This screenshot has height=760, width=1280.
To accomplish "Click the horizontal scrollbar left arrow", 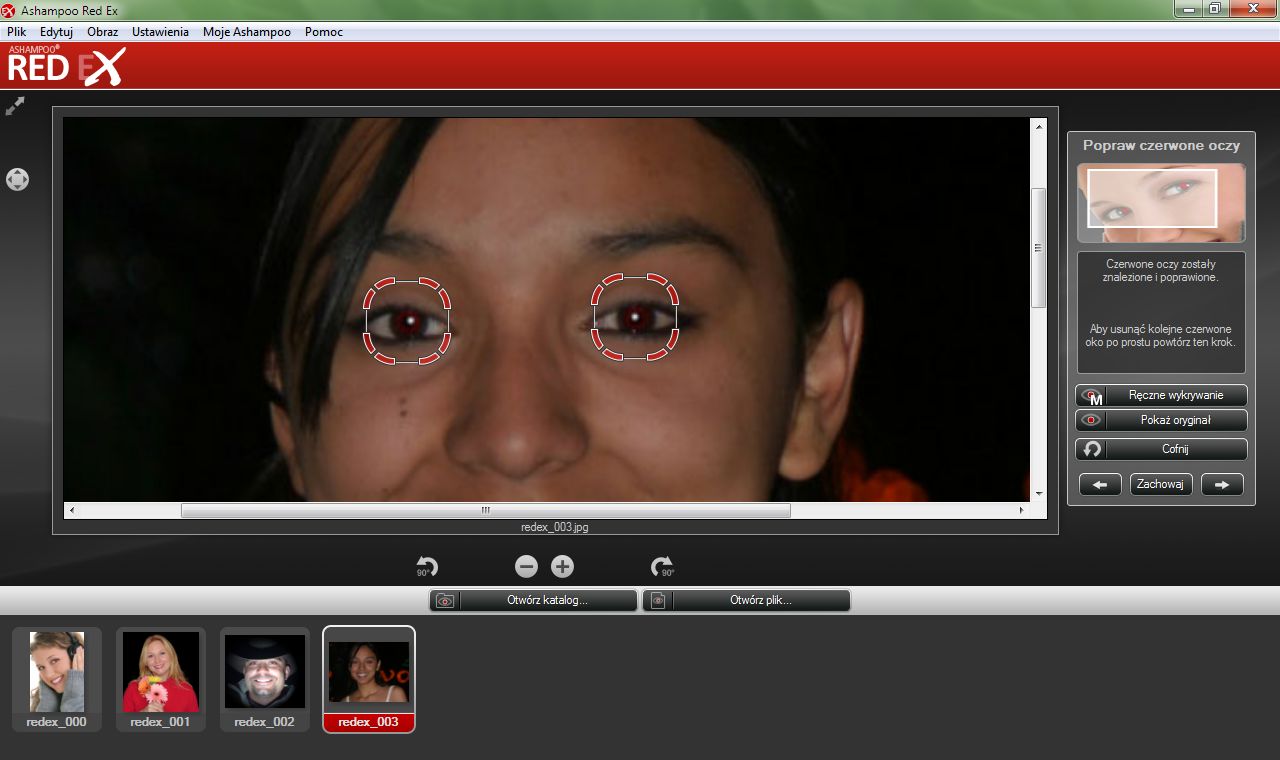I will coord(71,510).
